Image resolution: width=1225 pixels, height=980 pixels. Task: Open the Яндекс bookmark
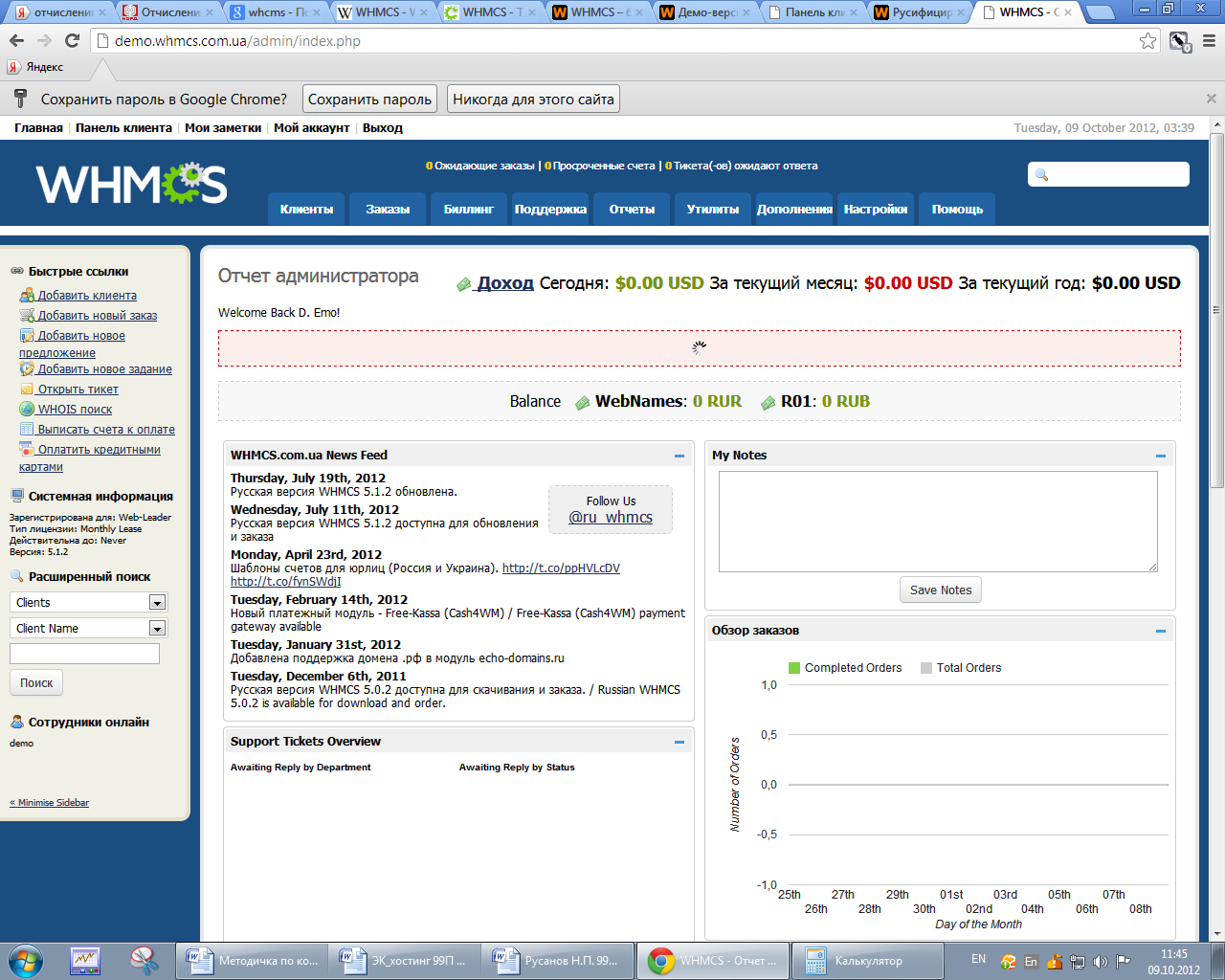click(x=35, y=67)
